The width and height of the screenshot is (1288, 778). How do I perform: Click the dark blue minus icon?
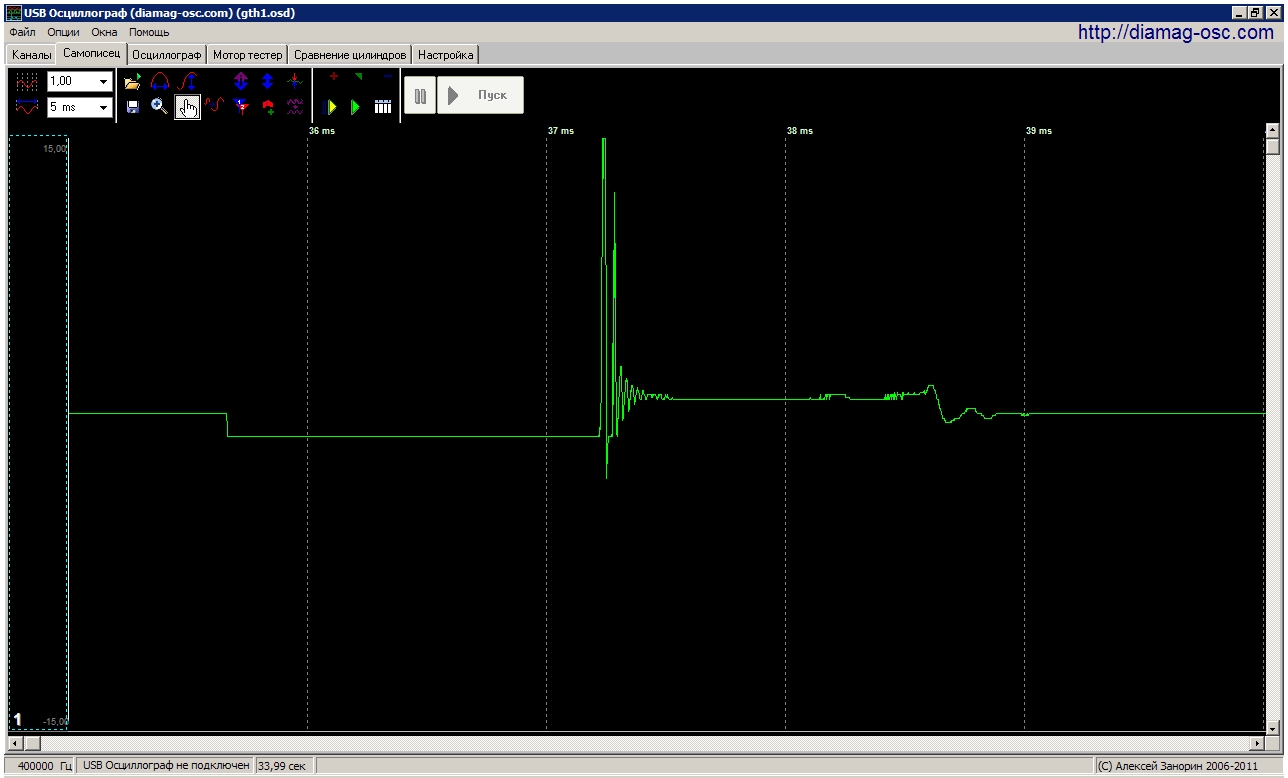click(x=387, y=76)
